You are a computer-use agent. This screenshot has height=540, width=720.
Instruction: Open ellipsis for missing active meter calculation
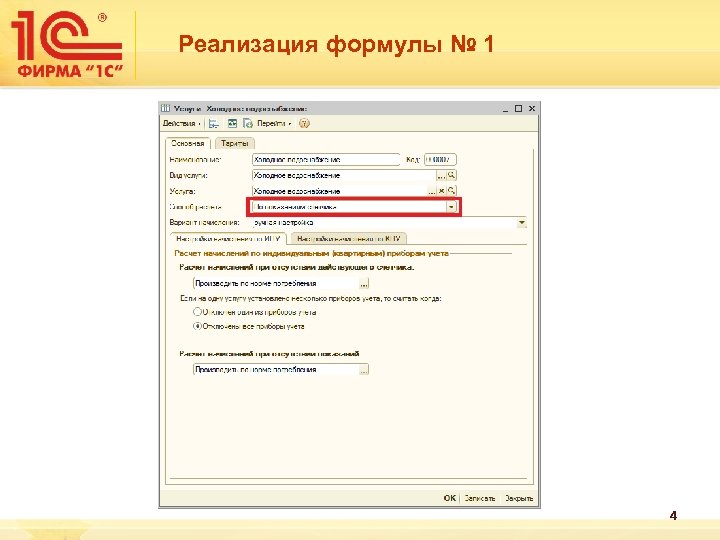point(364,283)
